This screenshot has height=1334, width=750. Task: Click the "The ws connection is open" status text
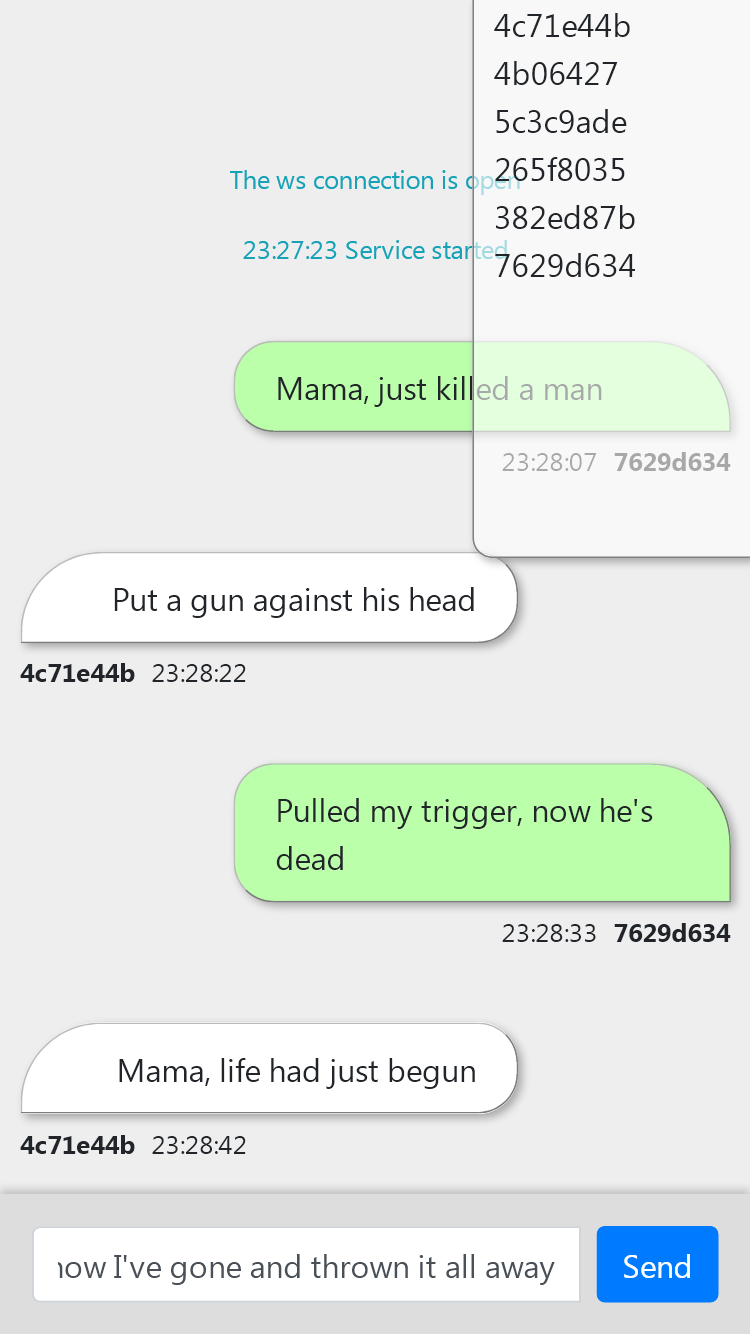[x=375, y=180]
